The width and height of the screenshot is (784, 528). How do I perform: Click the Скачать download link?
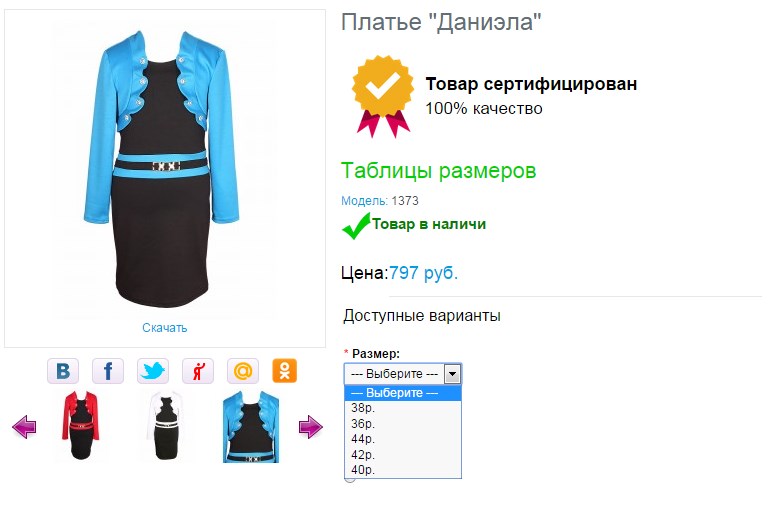(164, 328)
